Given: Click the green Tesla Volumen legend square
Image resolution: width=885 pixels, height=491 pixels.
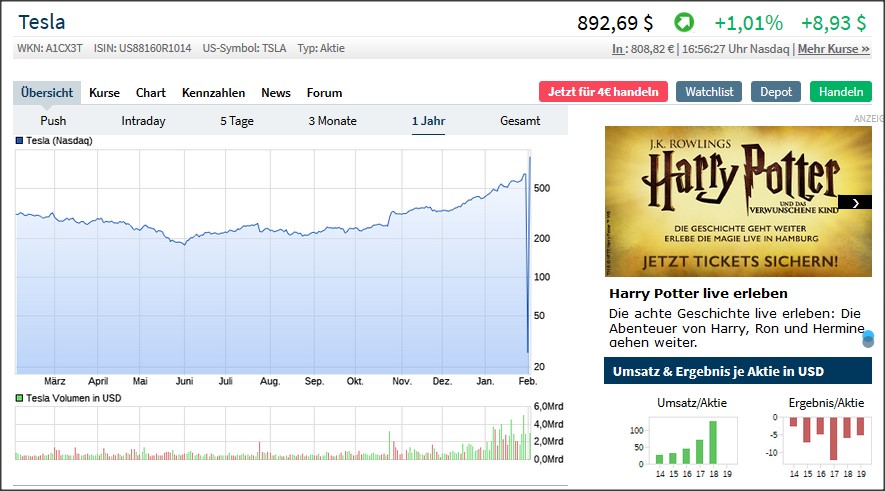Looking at the screenshot, I should pyautogui.click(x=19, y=398).
